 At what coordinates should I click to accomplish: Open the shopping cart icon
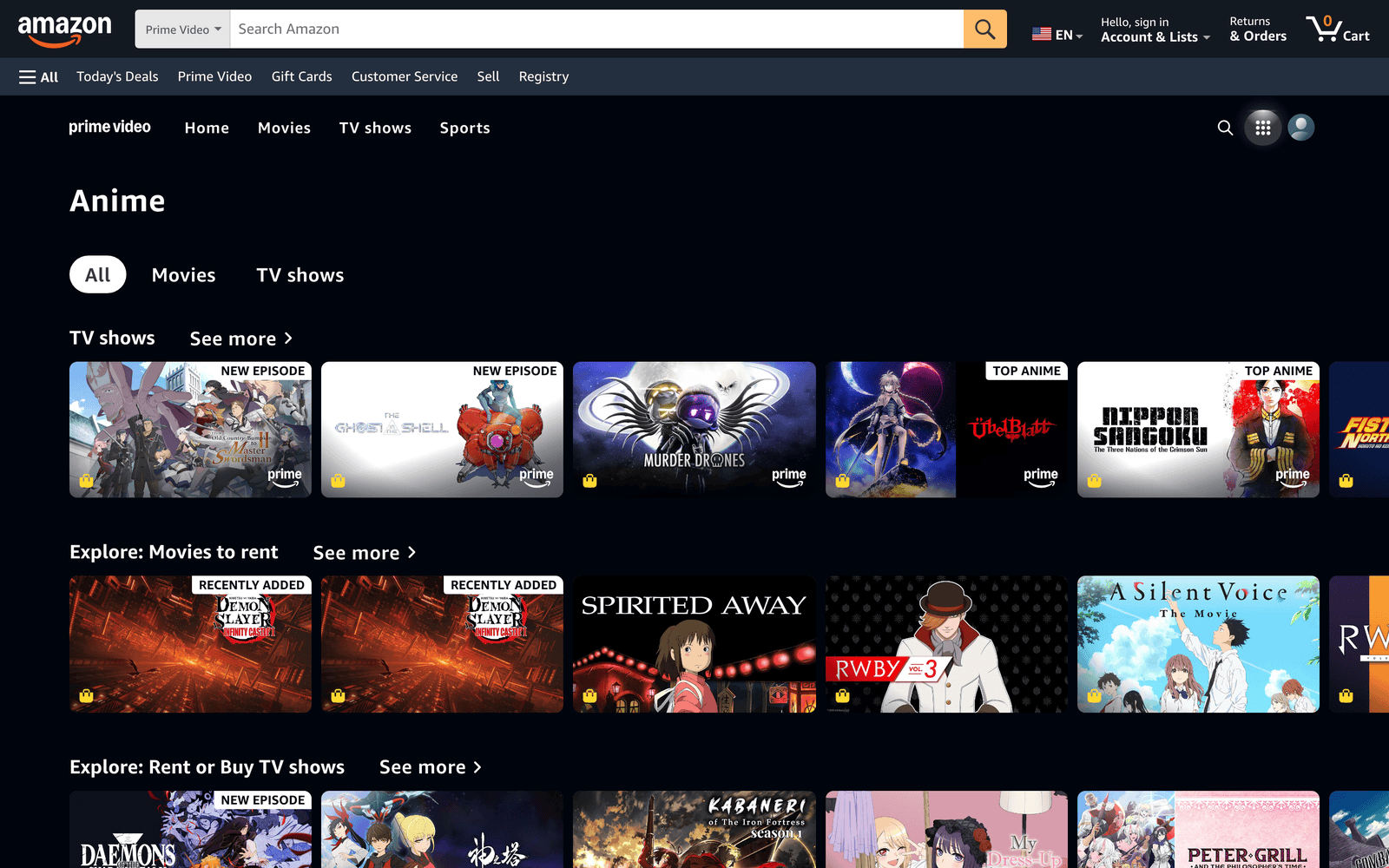(x=1338, y=29)
